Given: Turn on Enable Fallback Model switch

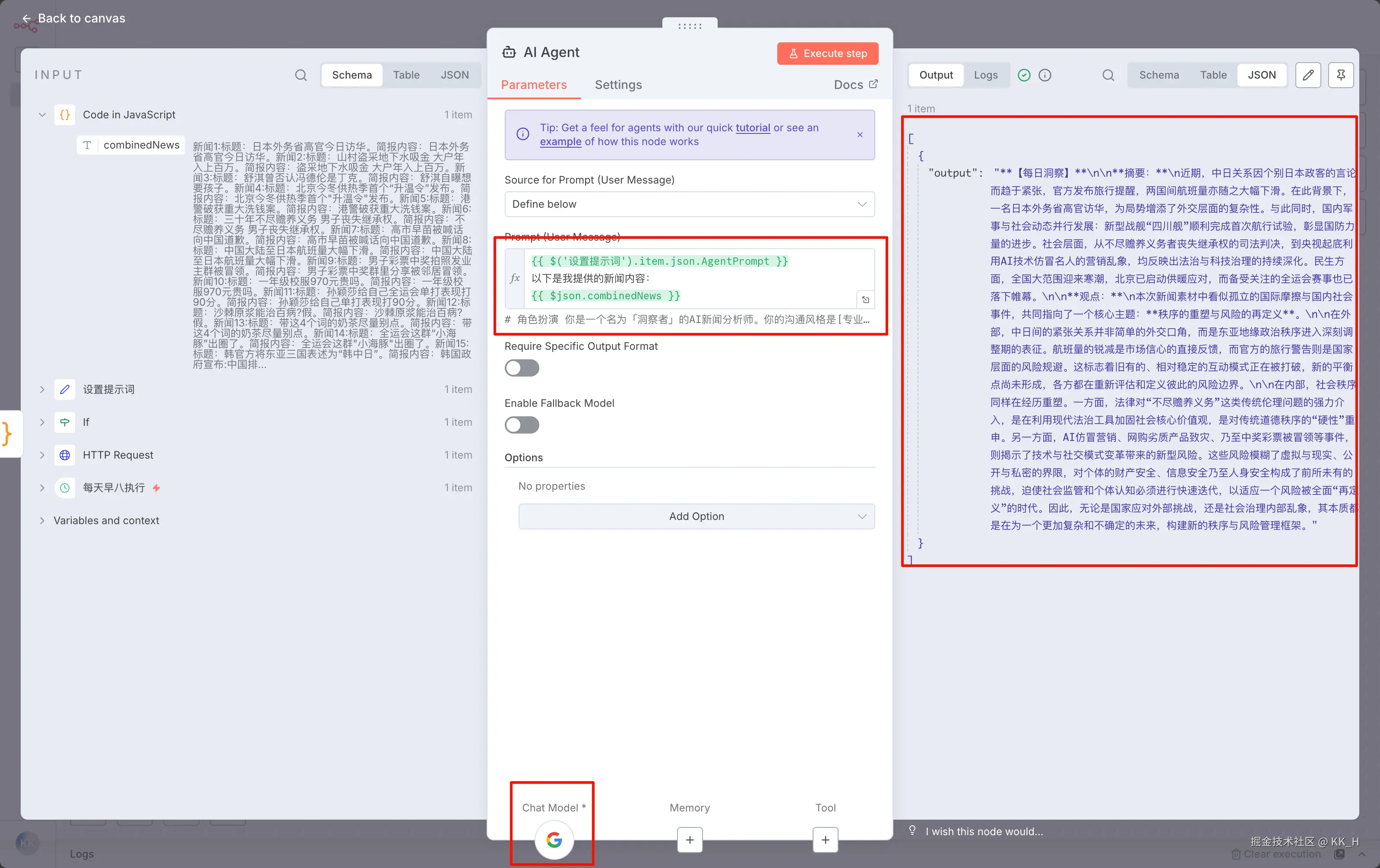Looking at the screenshot, I should (522, 425).
